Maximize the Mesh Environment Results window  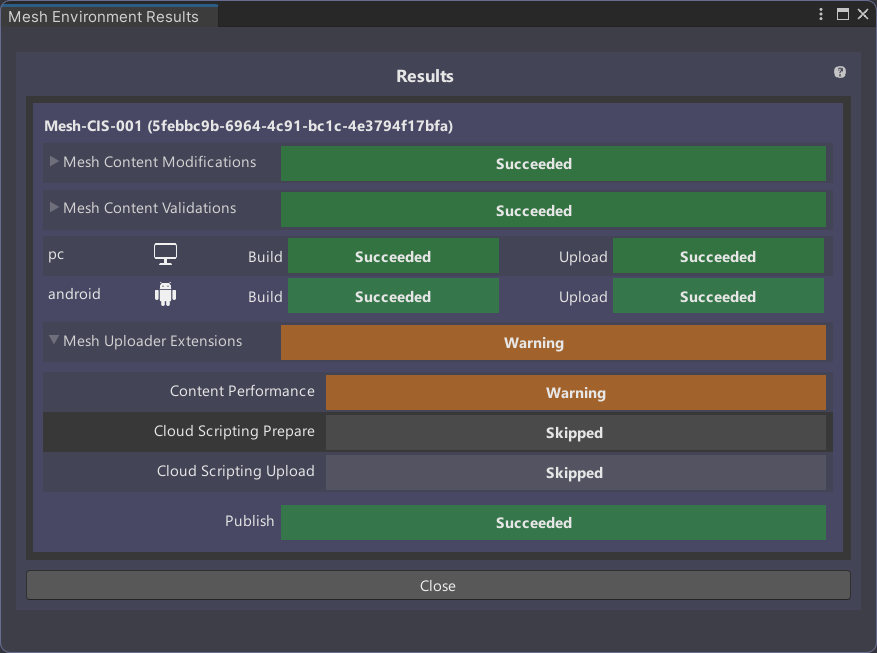[843, 15]
